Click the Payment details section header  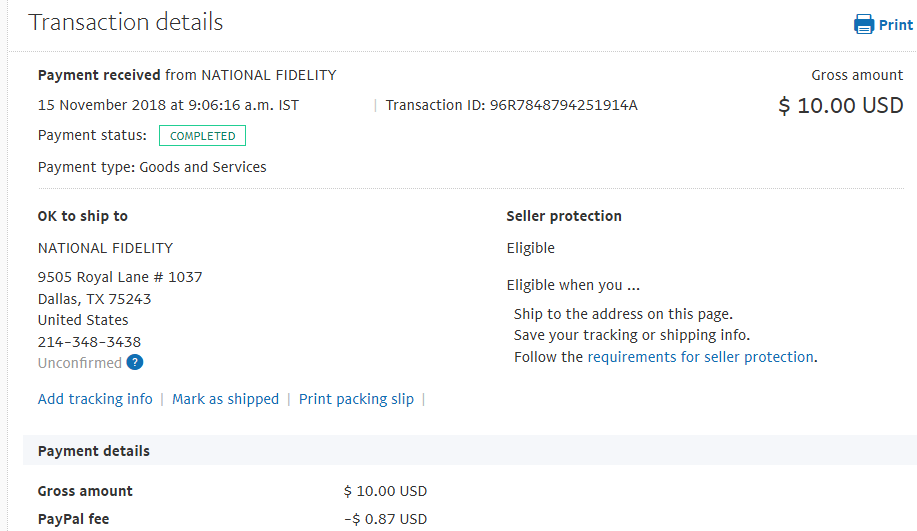(94, 451)
